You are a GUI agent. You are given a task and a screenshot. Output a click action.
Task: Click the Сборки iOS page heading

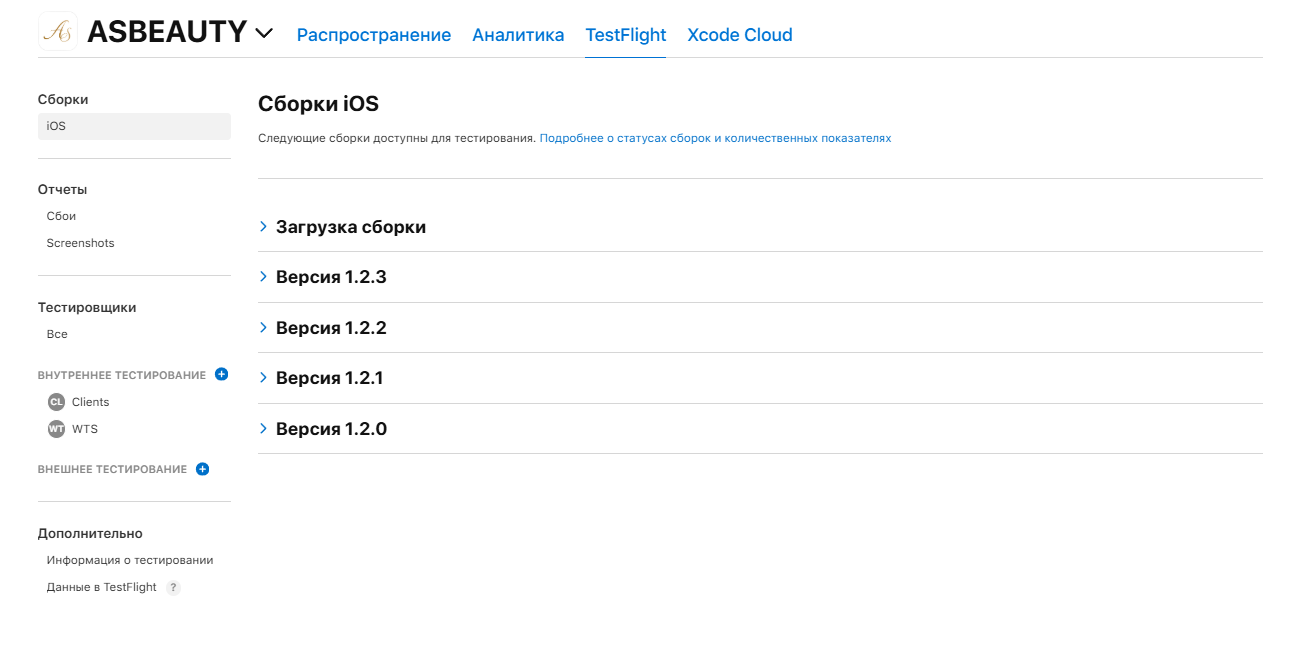(318, 104)
